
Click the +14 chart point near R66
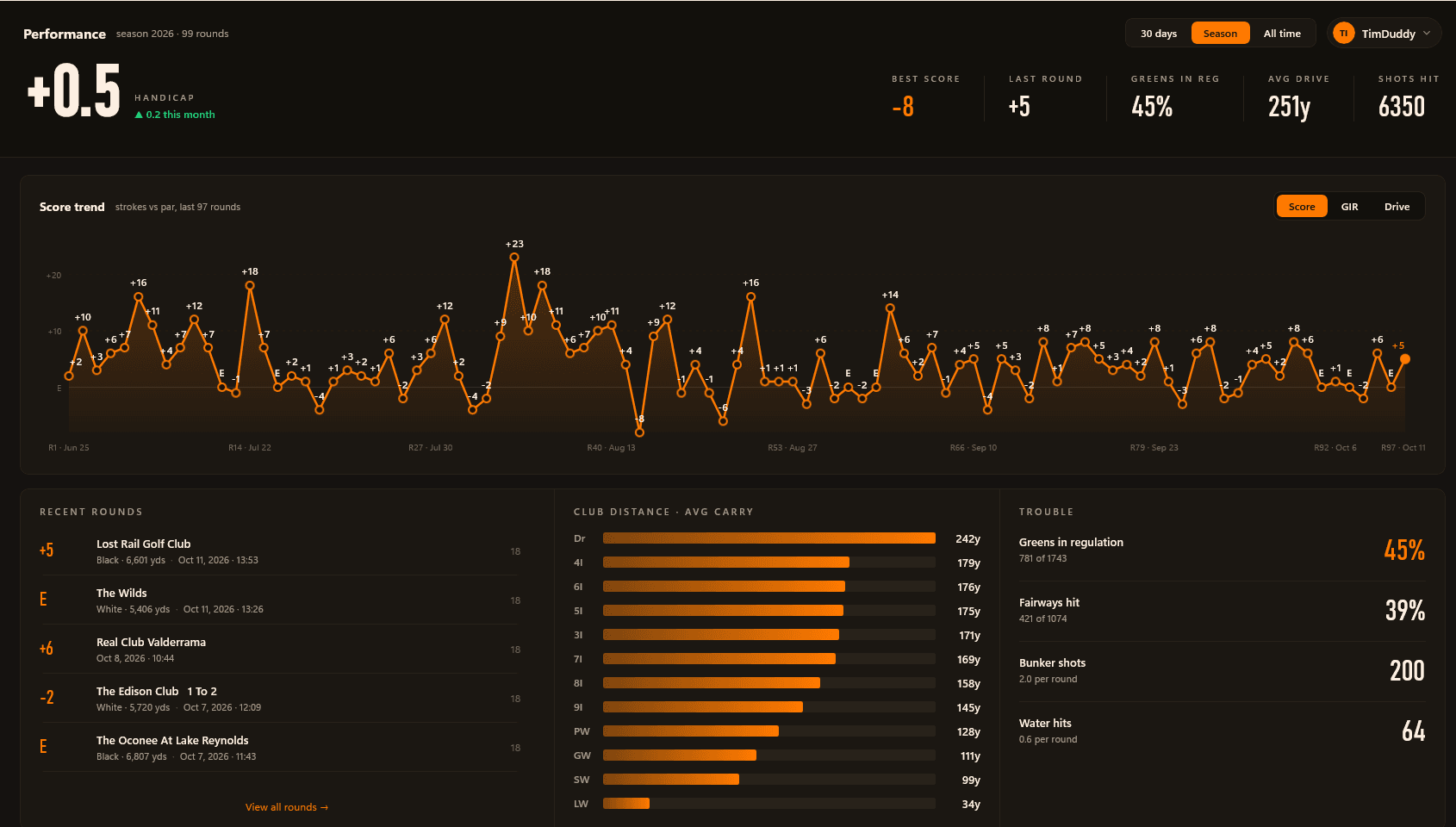[890, 308]
